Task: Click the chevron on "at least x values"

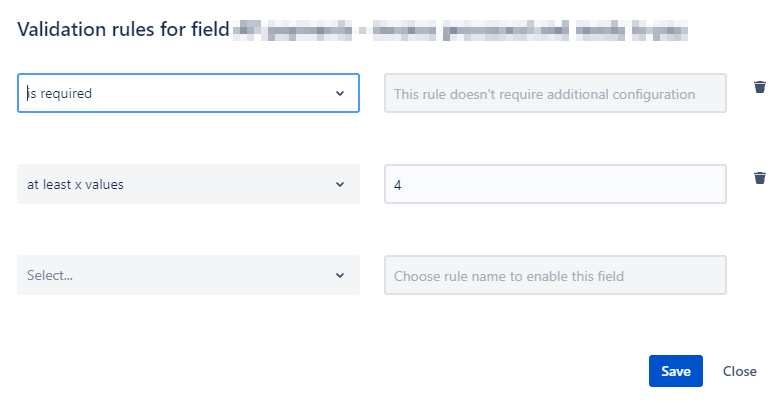Action: [340, 184]
